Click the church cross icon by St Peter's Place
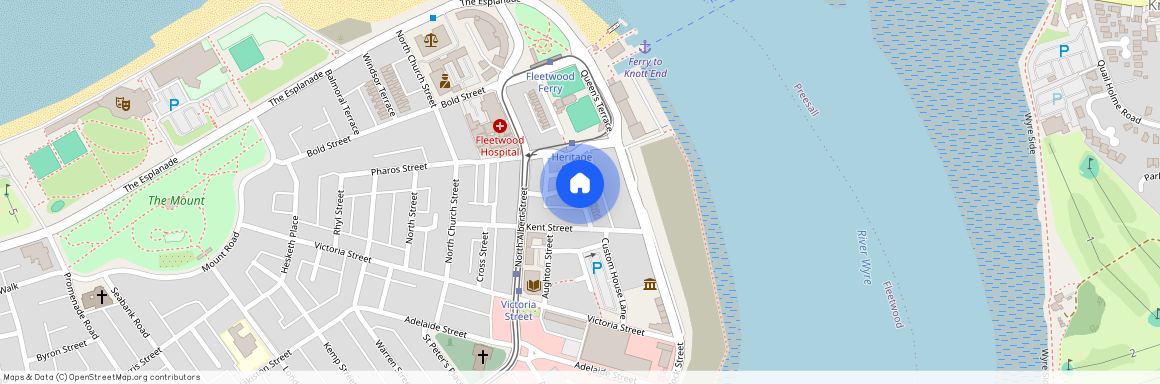The image size is (1160, 384). (482, 357)
